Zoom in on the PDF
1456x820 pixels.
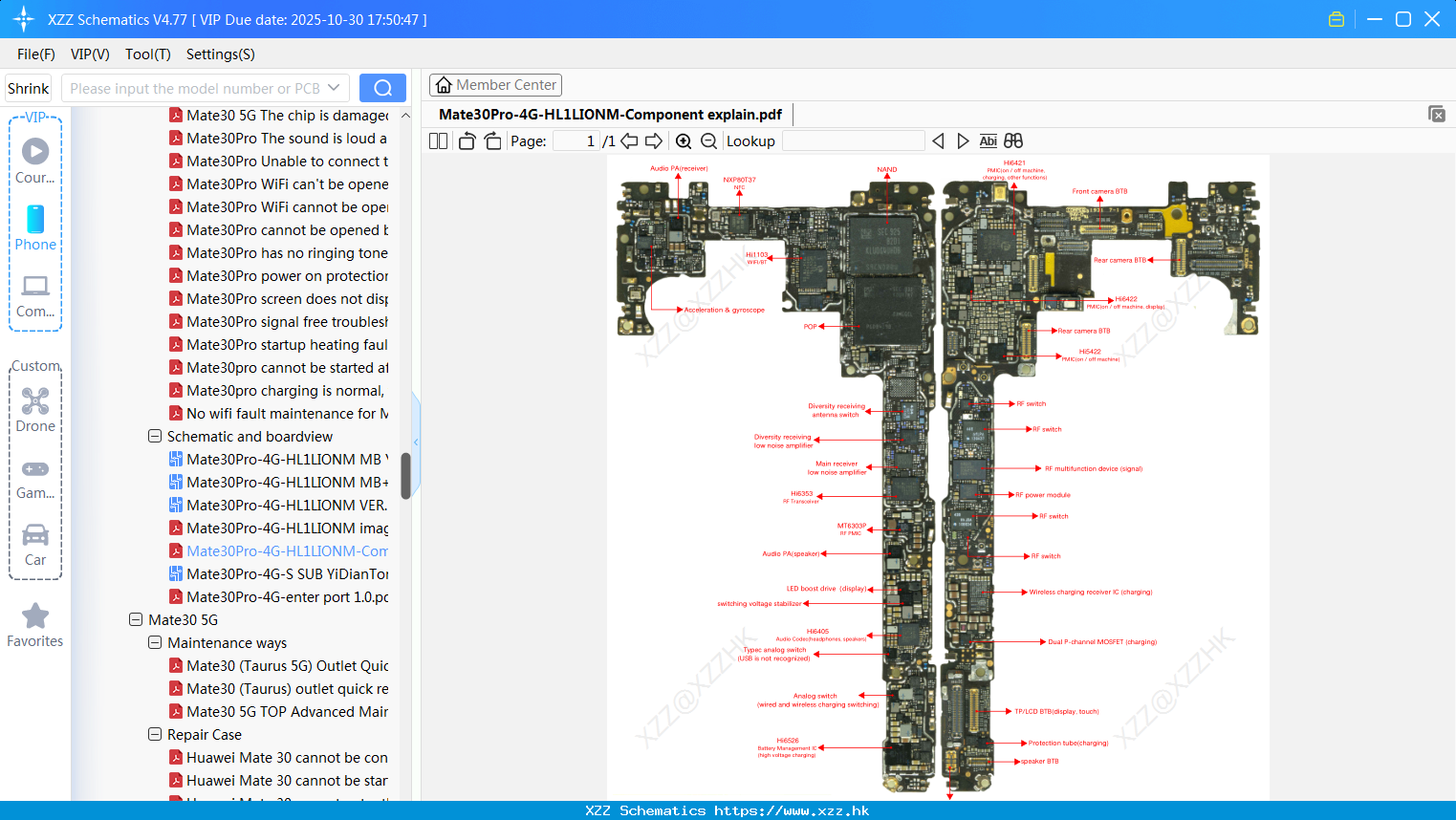pos(684,141)
